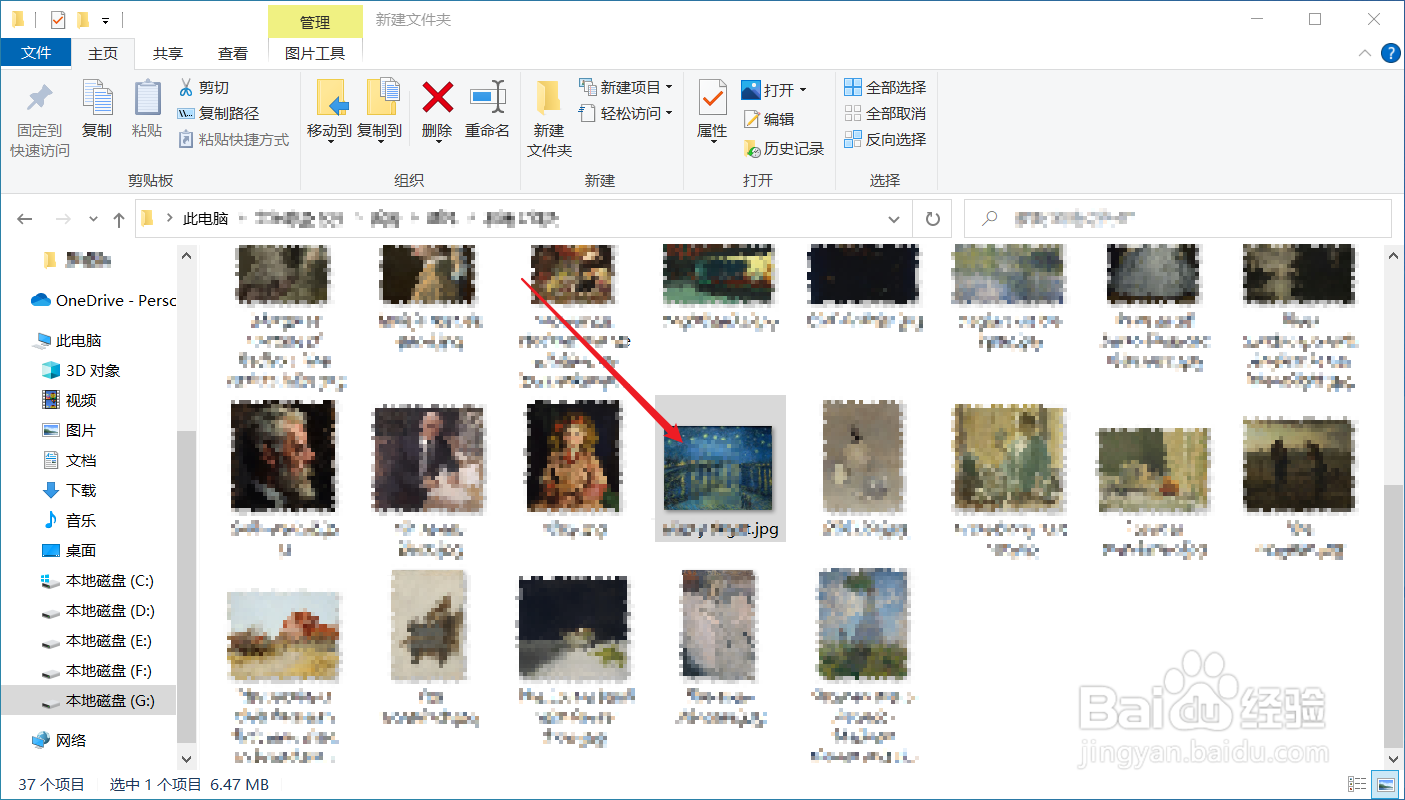Viewport: 1405px width, 800px height.
Task: Switch to the Home (主页) tab
Action: click(x=103, y=53)
